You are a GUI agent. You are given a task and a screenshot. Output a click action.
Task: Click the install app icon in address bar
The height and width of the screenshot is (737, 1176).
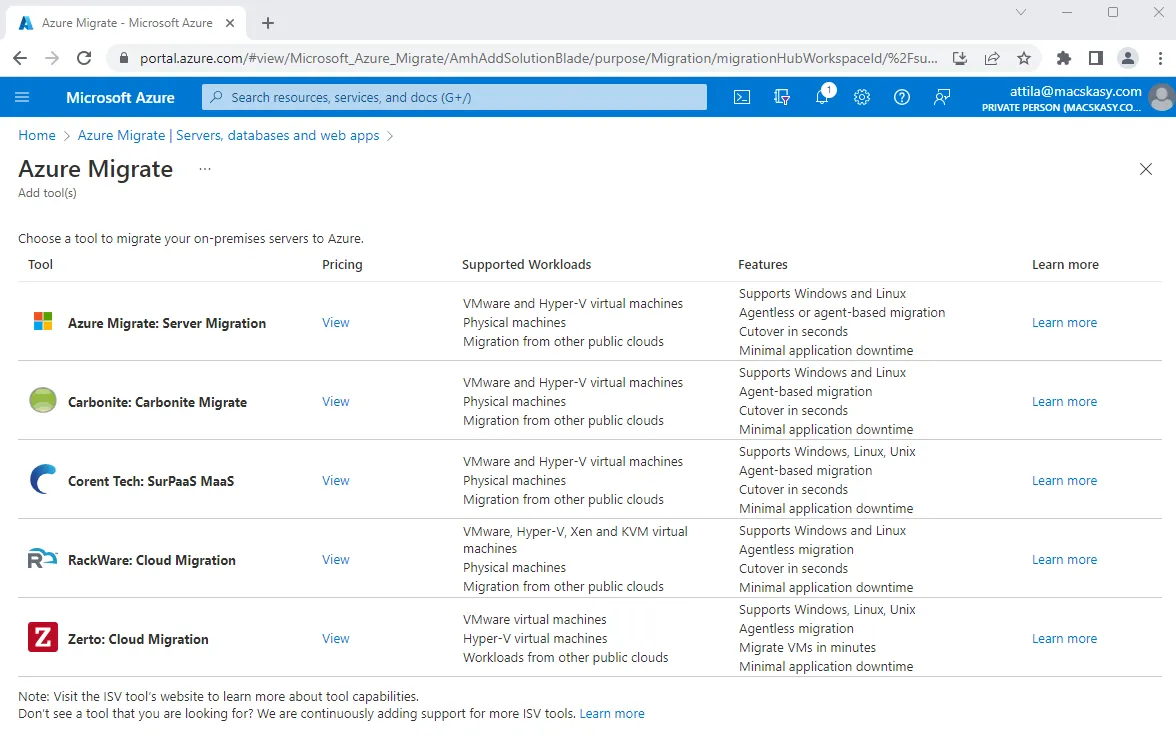click(959, 58)
